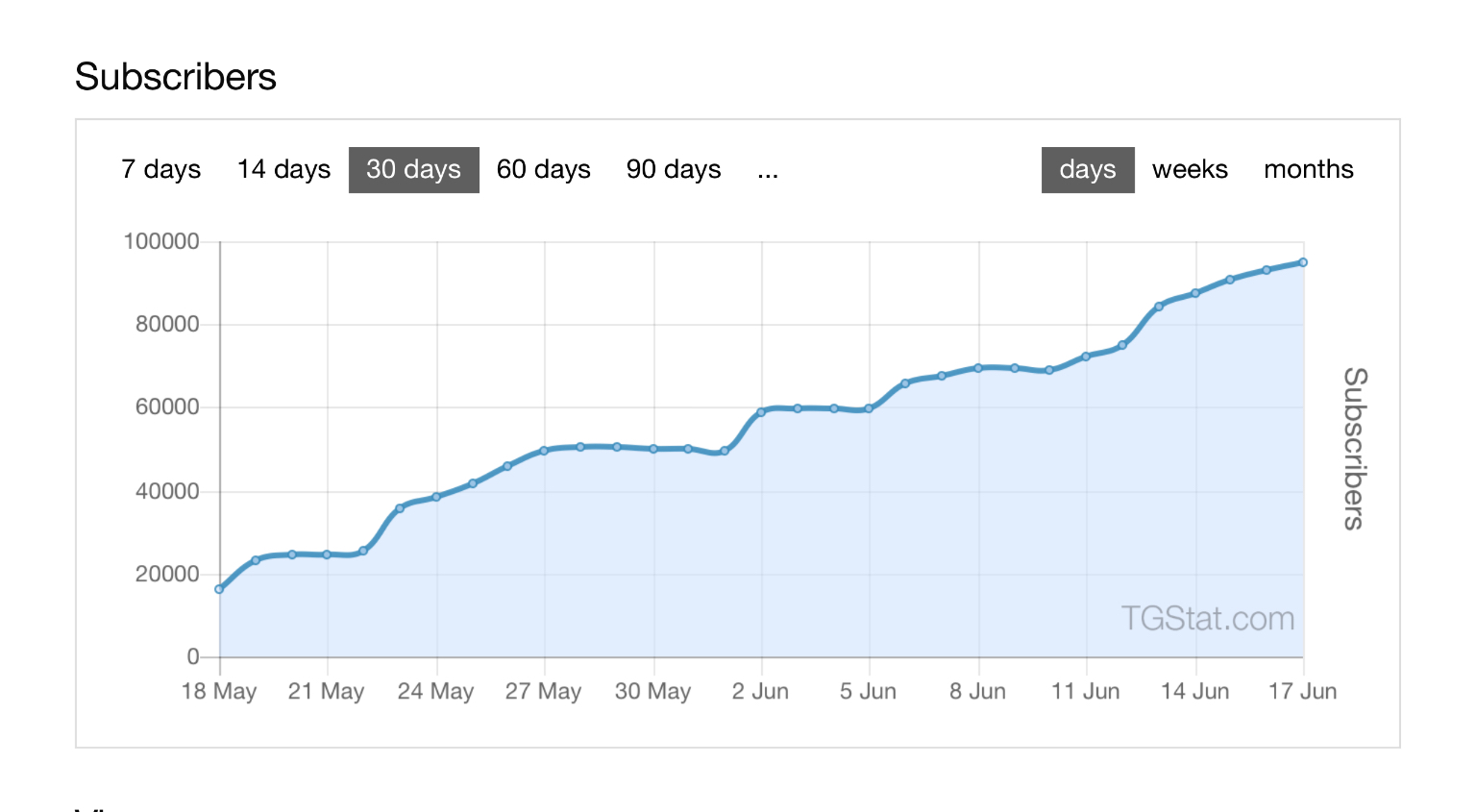Select the final data point on 17 Jun
This screenshot has width=1476, height=812.
[1302, 261]
